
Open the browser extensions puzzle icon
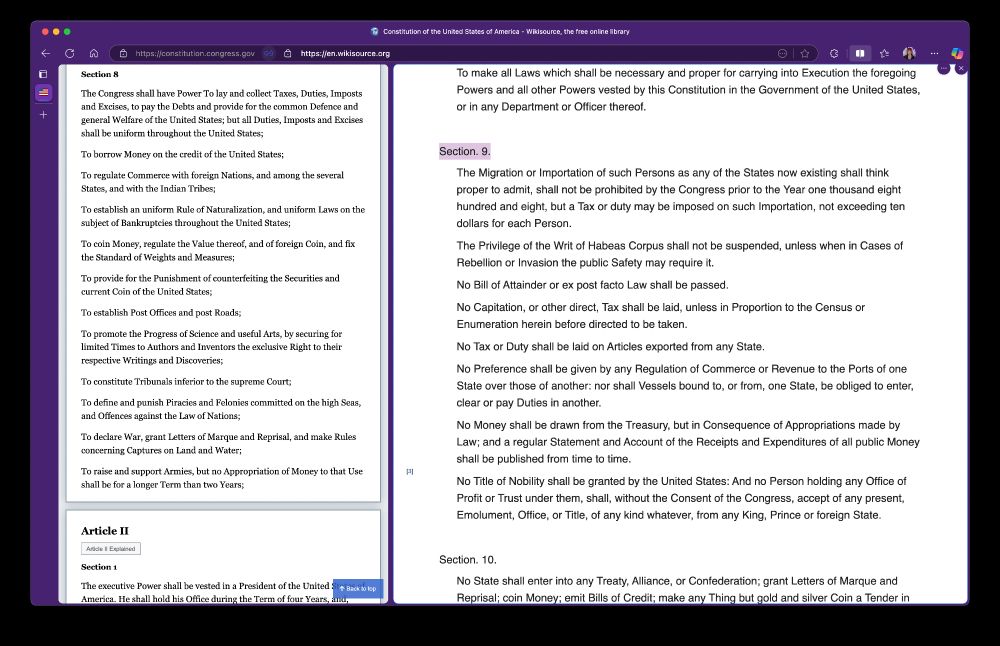[834, 54]
